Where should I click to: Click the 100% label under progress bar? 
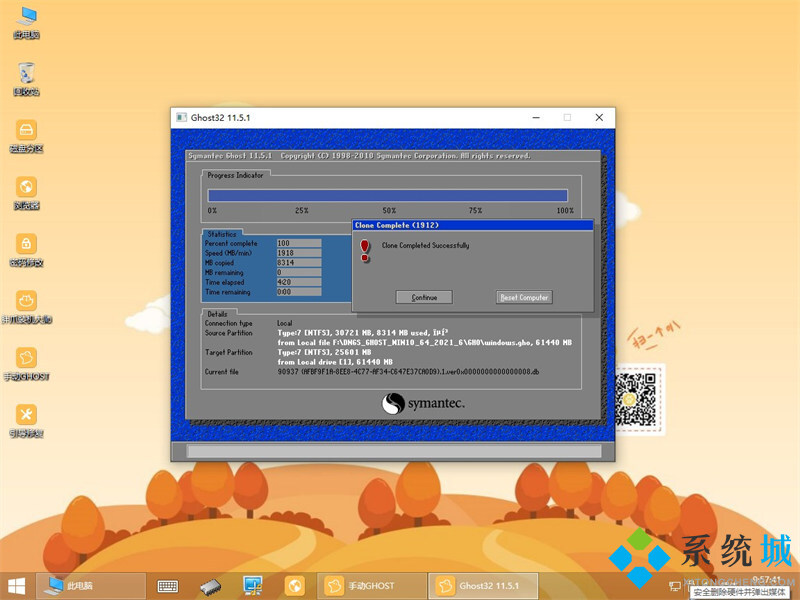point(565,210)
